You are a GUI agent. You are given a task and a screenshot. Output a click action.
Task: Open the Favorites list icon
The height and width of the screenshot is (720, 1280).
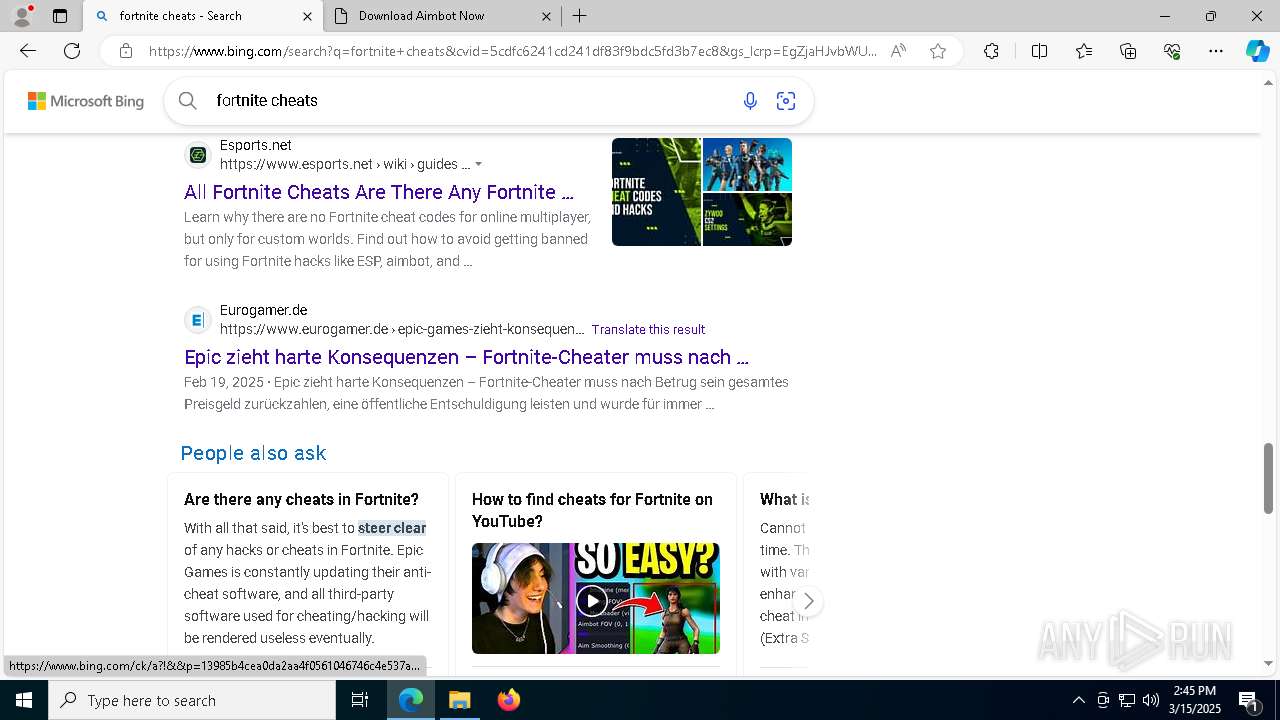(x=1084, y=51)
